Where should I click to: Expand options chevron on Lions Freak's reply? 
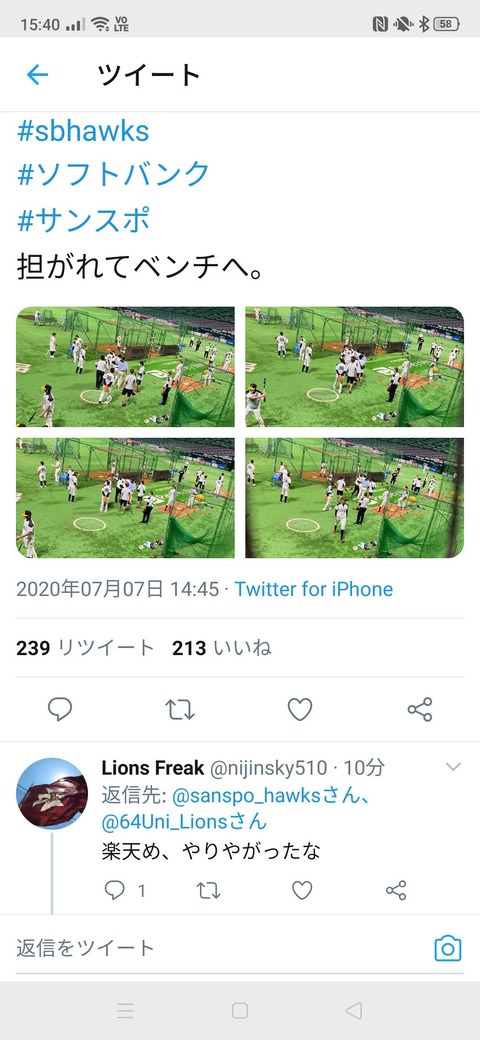[453, 767]
